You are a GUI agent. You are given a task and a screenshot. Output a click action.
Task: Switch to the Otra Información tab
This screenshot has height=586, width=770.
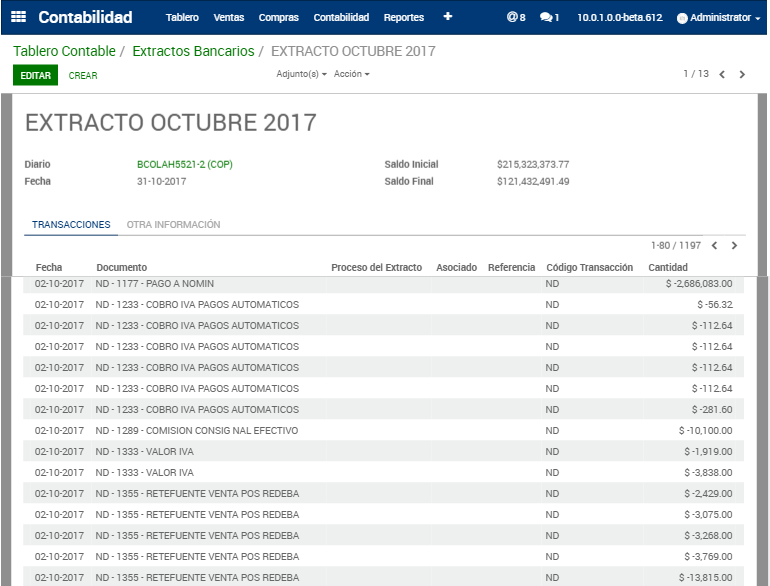pos(173,225)
